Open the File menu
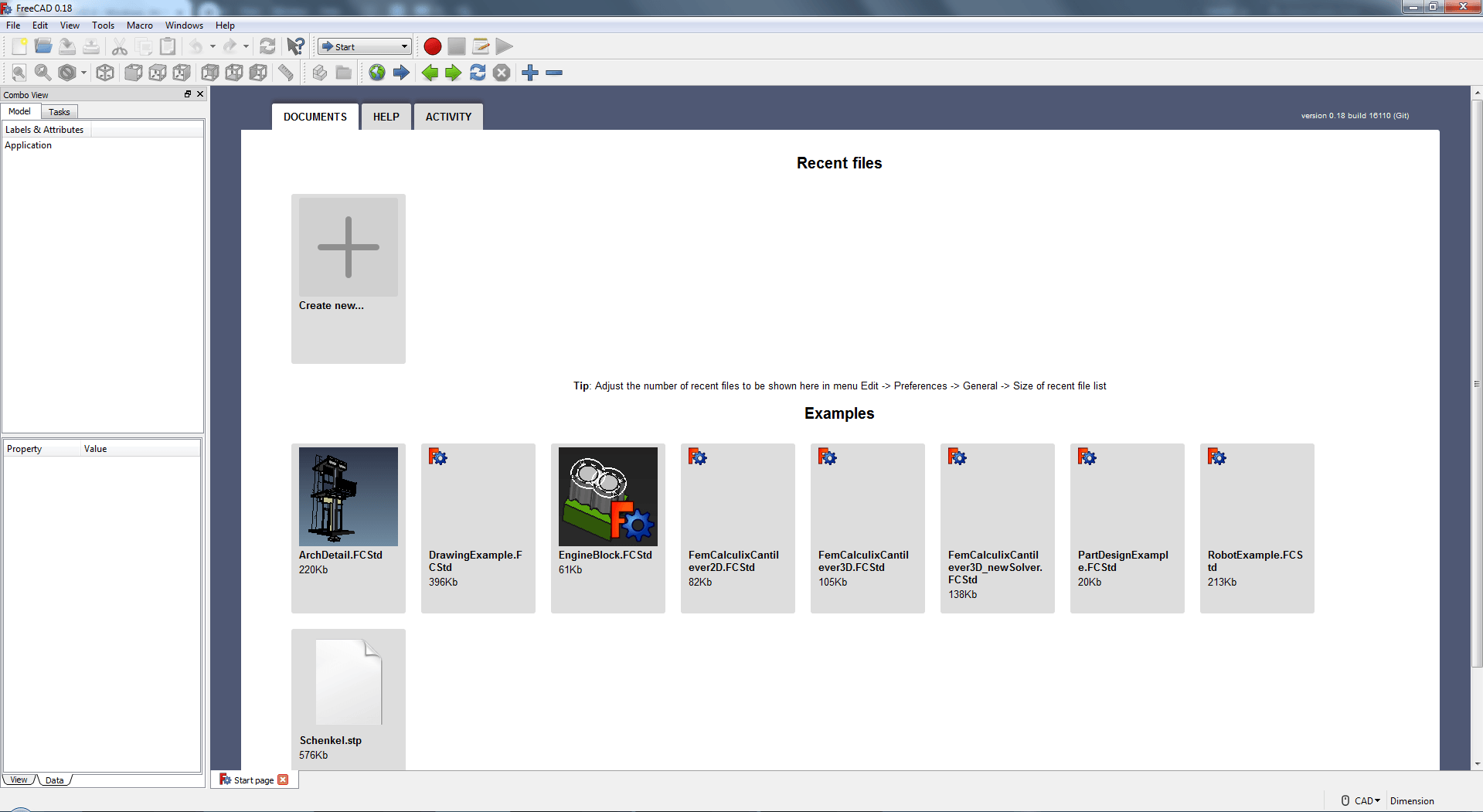Screen dimensions: 1483x812 [x=13, y=25]
